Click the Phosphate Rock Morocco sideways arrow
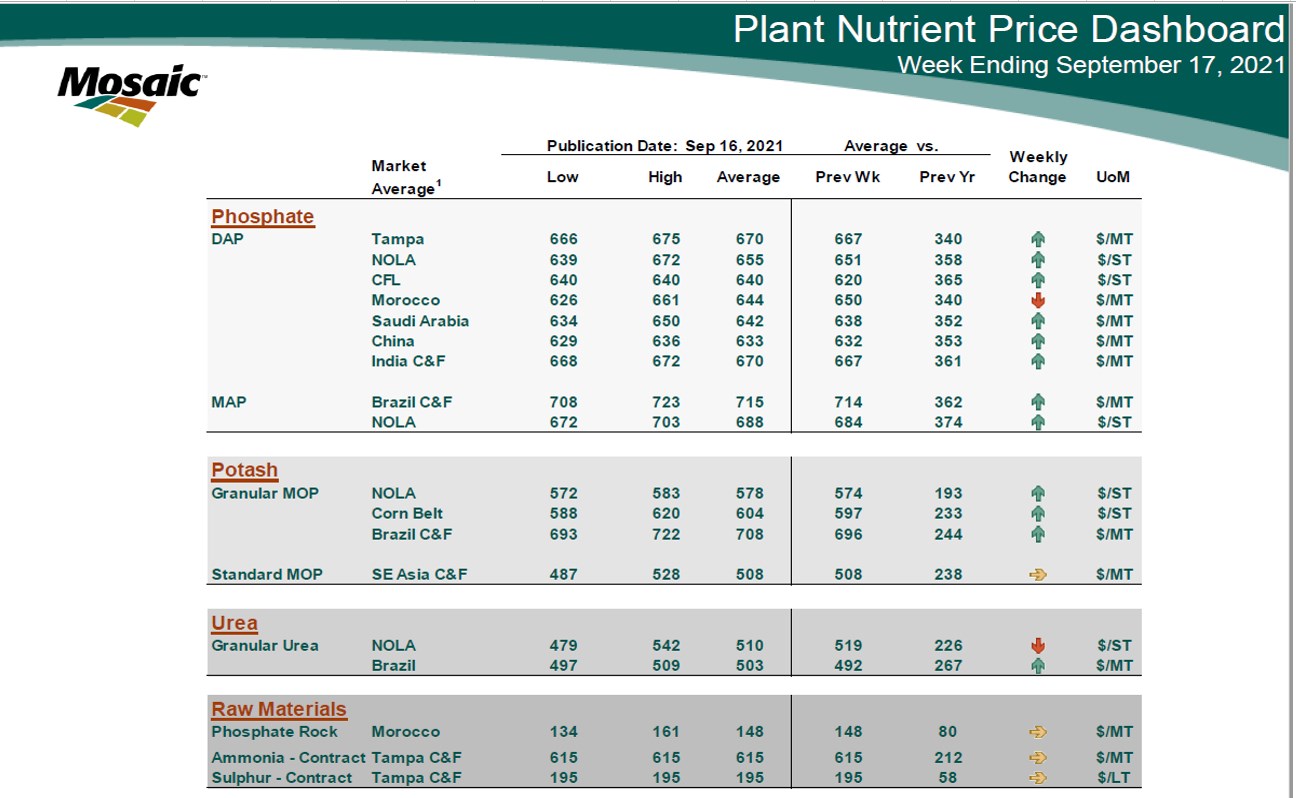This screenshot has width=1296, height=798. pyautogui.click(x=1038, y=732)
